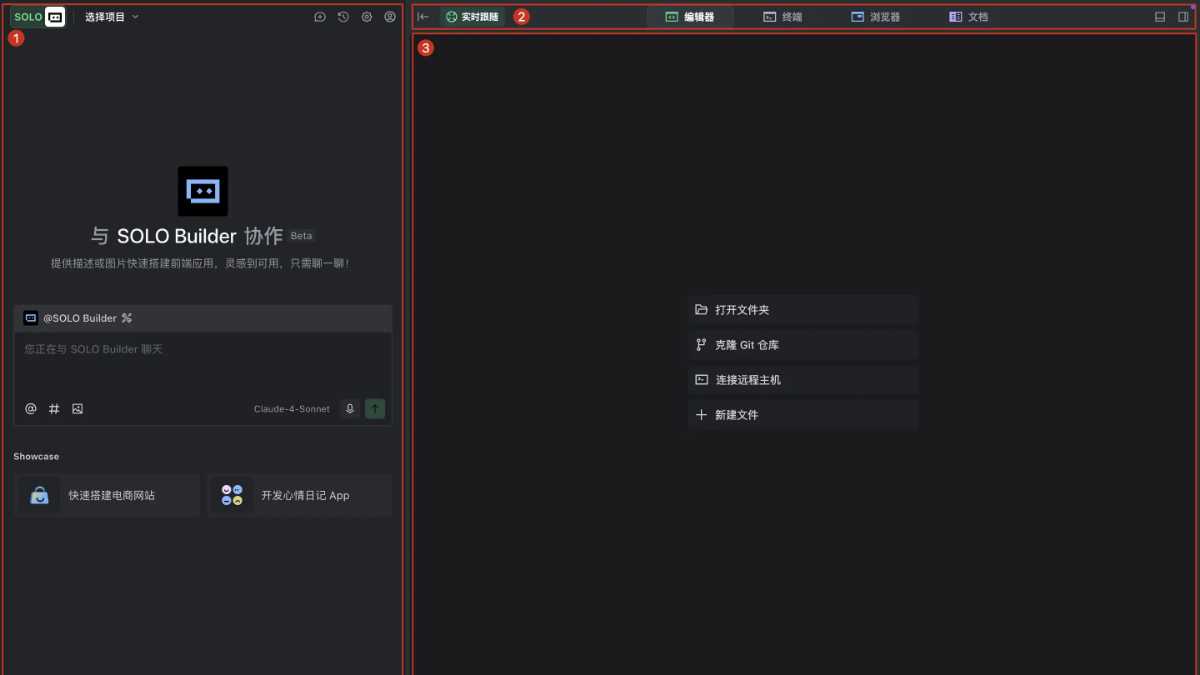This screenshot has height=675, width=1200.
Task: Switch to the 终端 terminal tab
Action: pos(782,17)
